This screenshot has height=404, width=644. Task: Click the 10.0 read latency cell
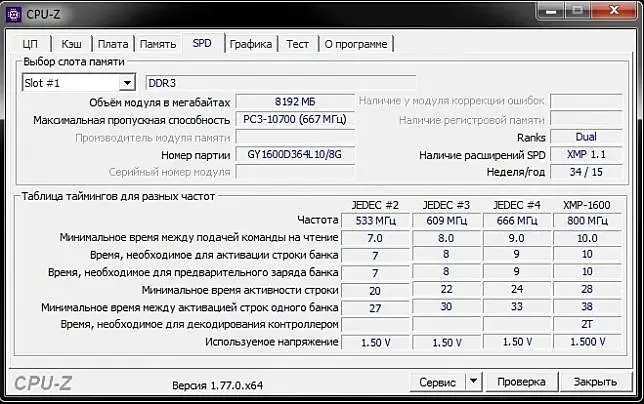(x=587, y=238)
